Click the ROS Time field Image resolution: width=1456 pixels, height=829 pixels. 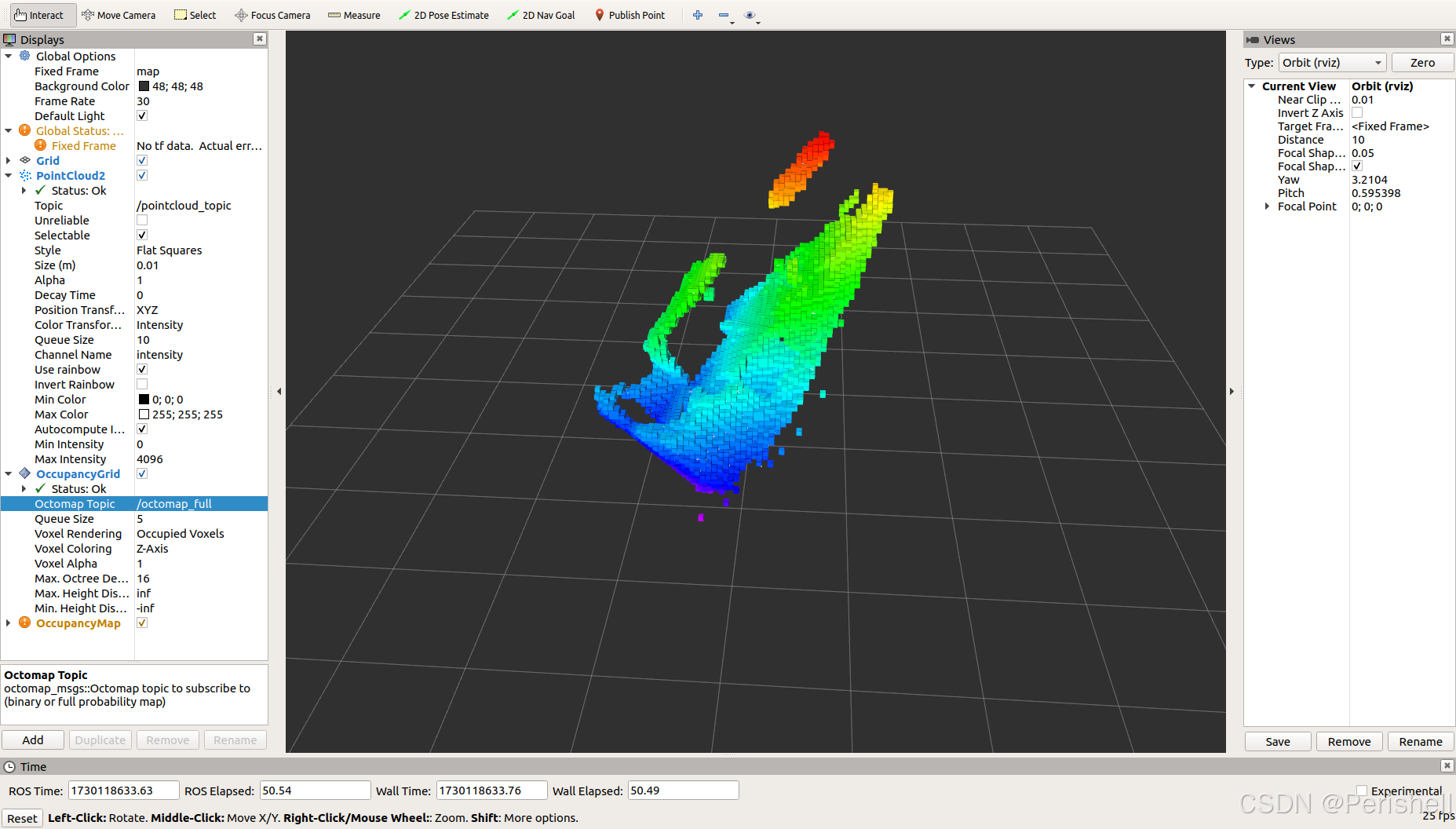pos(124,791)
